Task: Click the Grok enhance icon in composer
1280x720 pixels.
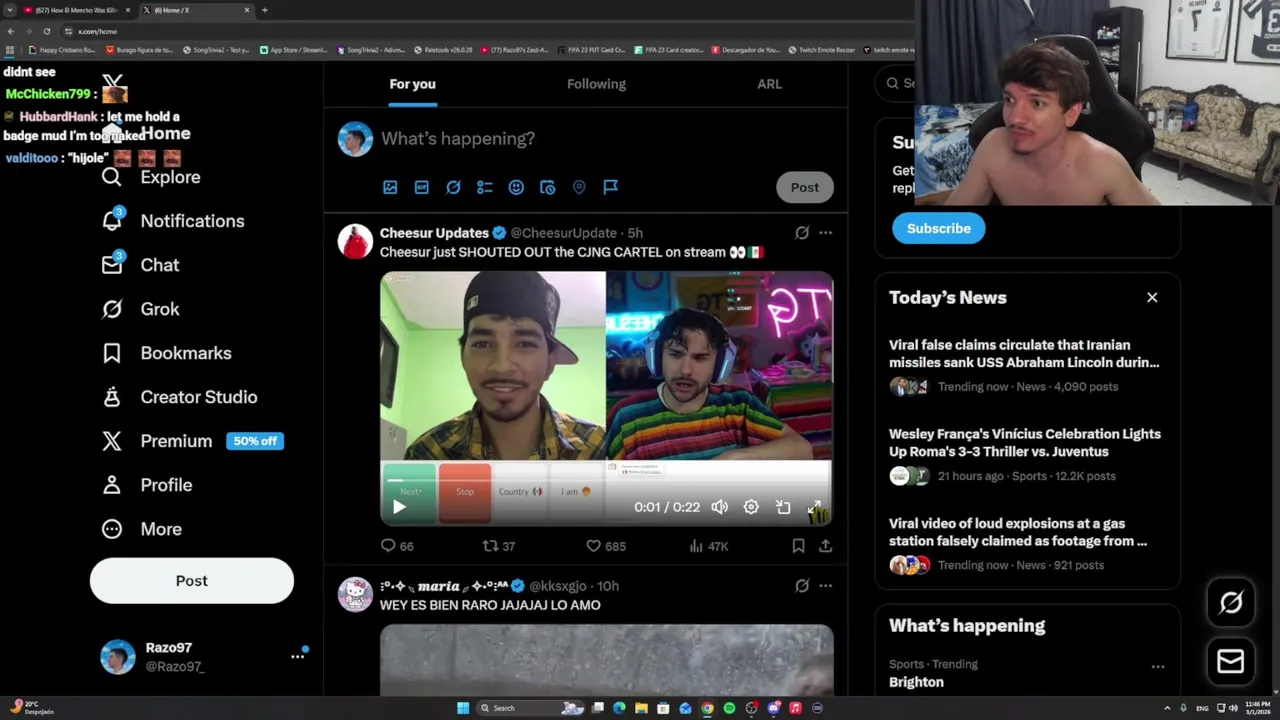Action: coord(453,187)
